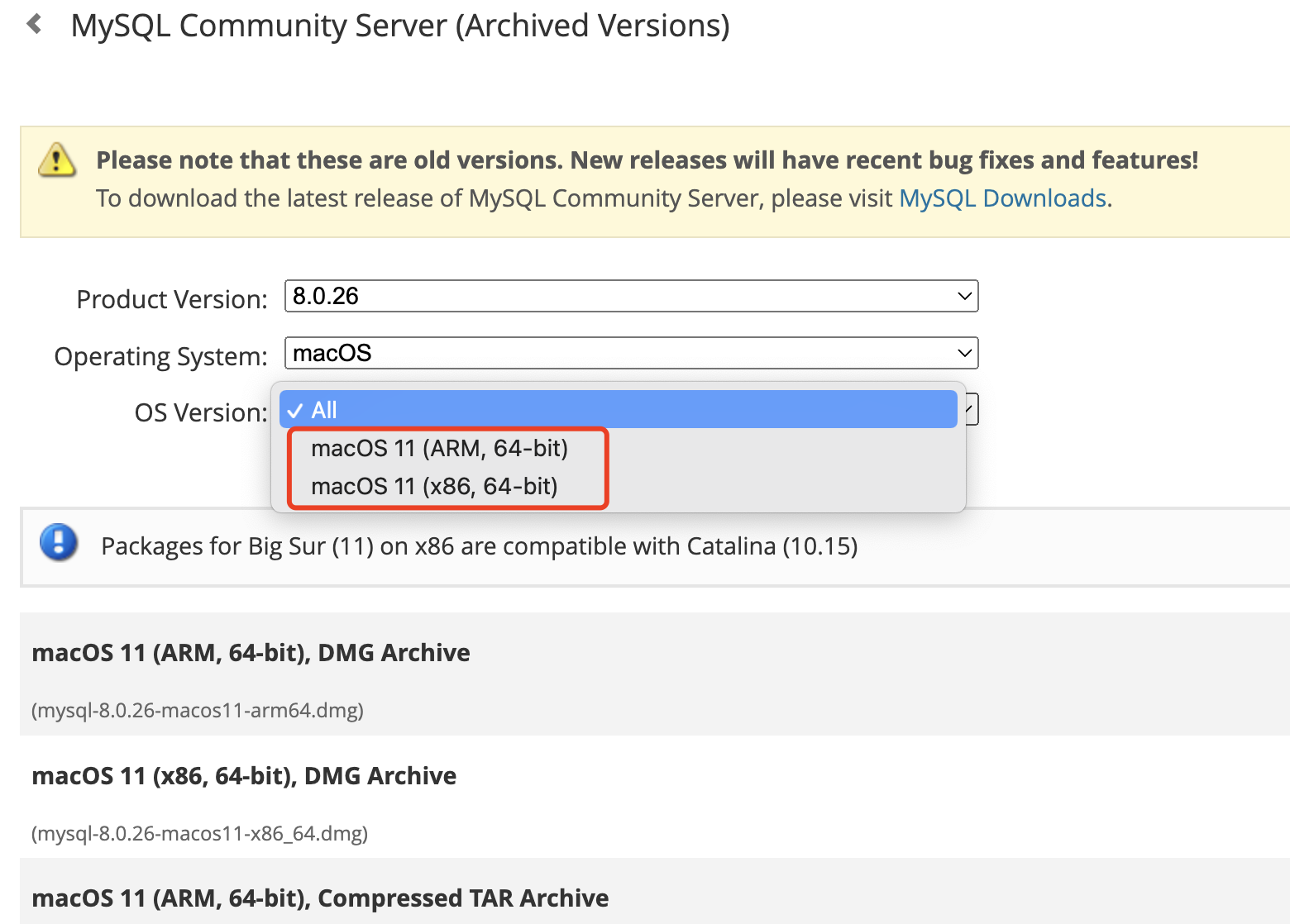1290x924 pixels.
Task: Click the back navigation arrow icon
Action: [33, 23]
